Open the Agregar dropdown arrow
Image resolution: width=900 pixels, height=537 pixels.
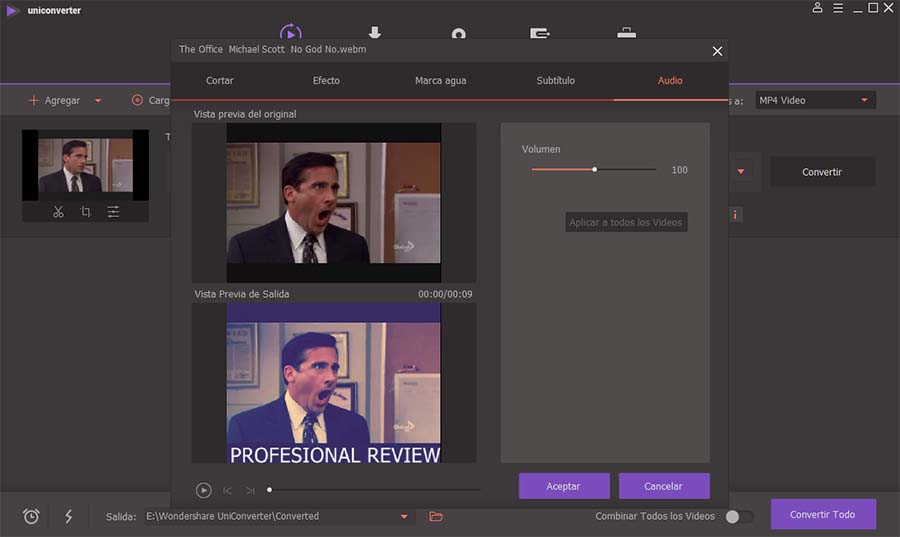(x=98, y=100)
